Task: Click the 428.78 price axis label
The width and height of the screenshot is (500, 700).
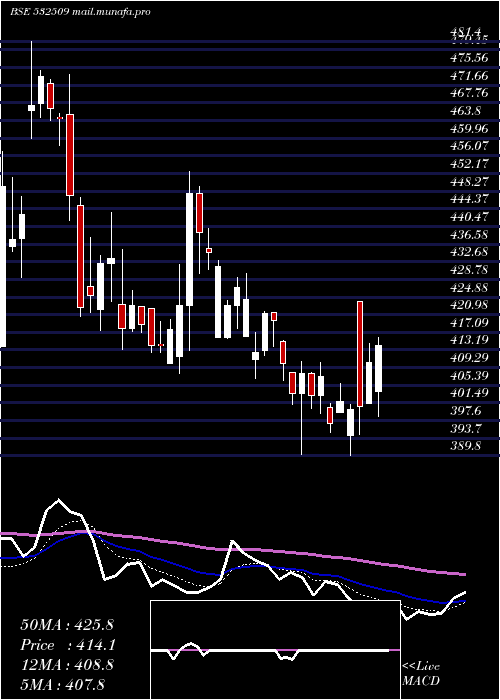Action: coord(469,270)
